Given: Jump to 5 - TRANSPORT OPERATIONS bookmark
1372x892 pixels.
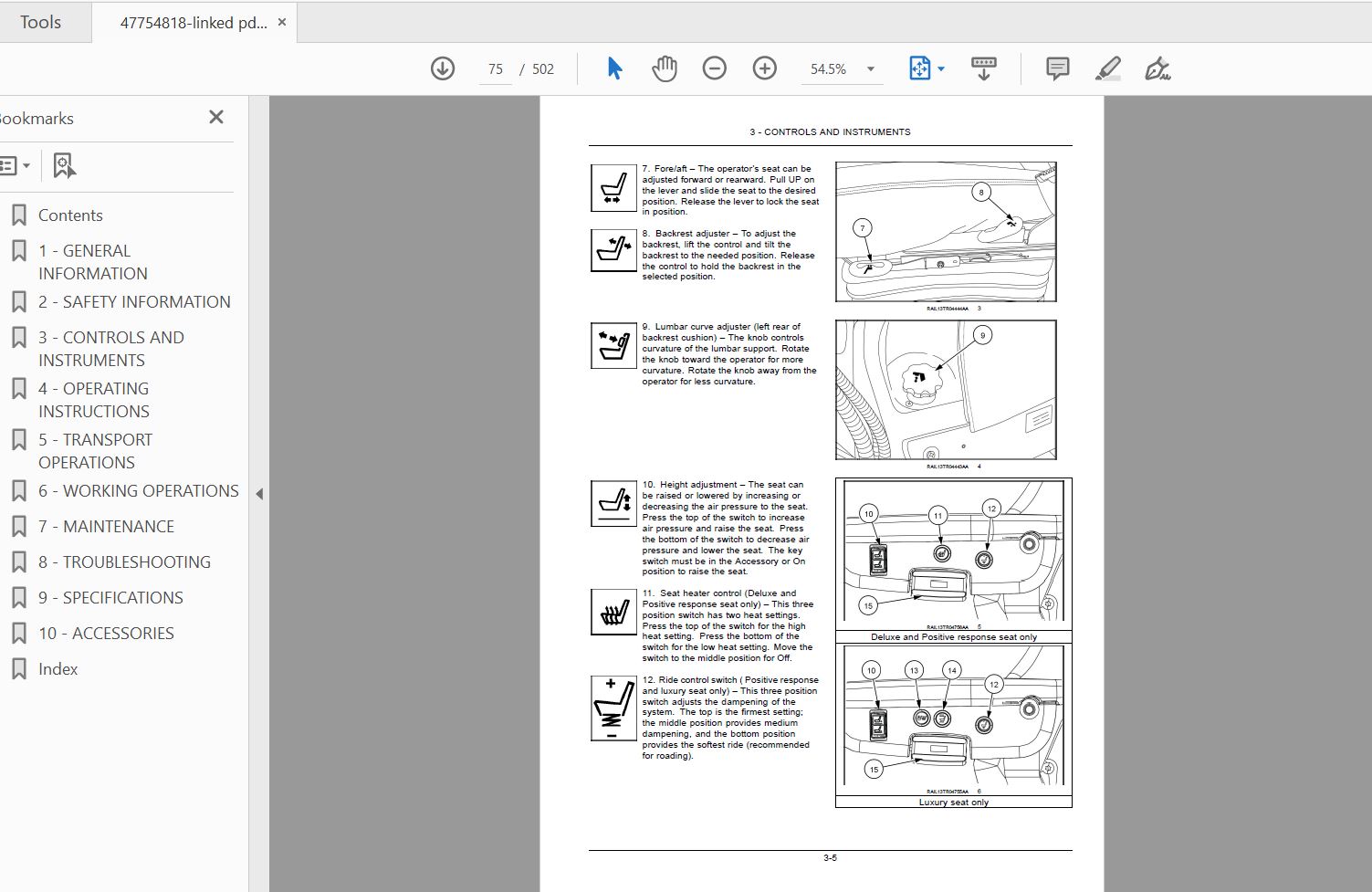Looking at the screenshot, I should coord(95,451).
